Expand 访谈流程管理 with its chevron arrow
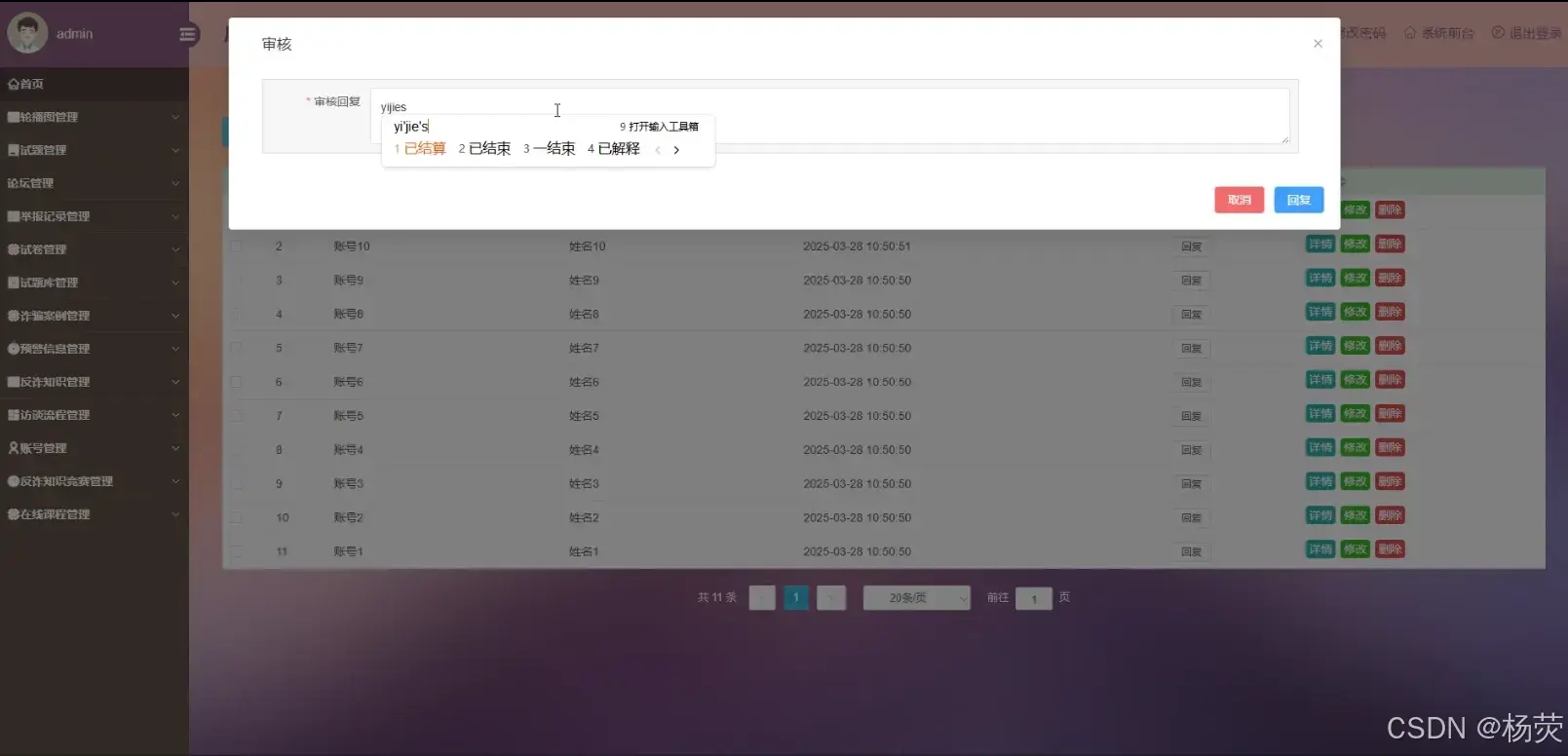 175,415
